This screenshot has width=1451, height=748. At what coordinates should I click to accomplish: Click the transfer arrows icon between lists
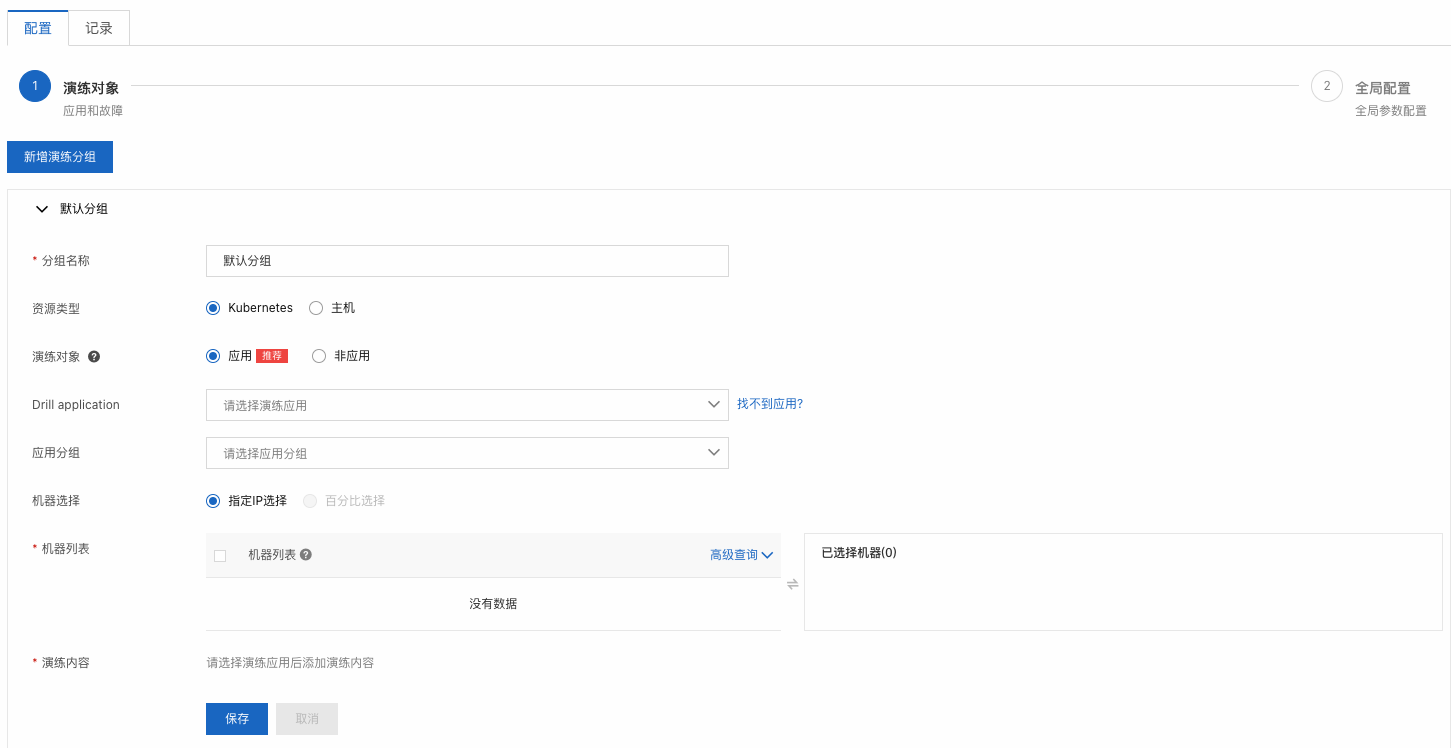[x=792, y=584]
